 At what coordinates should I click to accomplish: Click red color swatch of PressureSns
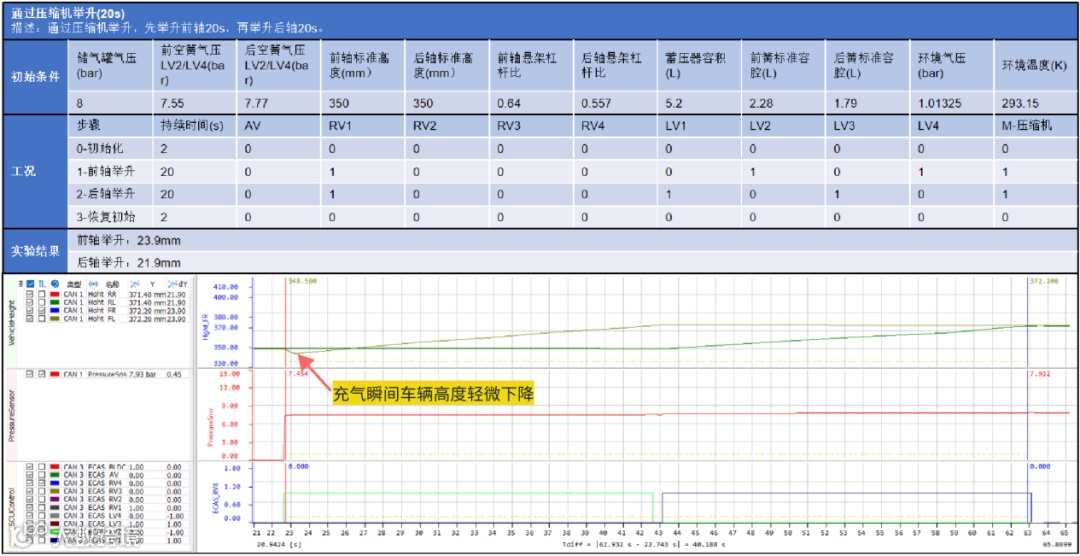(x=55, y=373)
